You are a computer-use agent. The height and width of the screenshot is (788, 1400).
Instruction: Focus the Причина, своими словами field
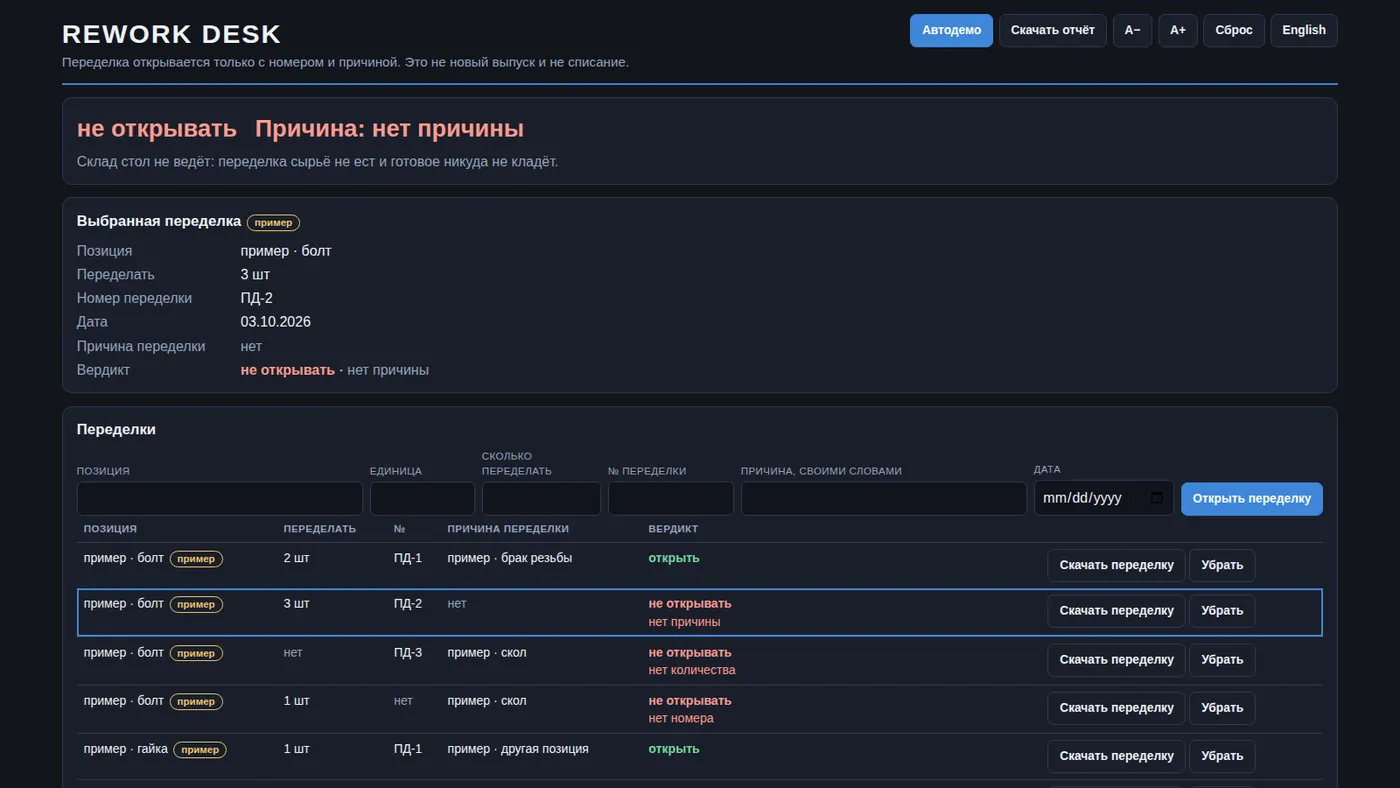(x=884, y=499)
